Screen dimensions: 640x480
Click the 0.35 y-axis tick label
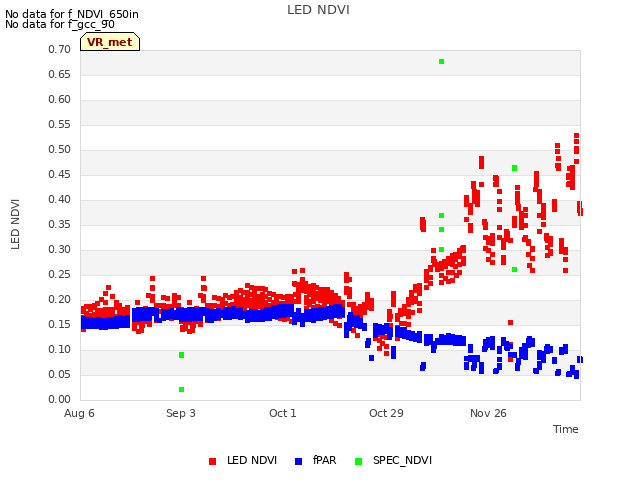59,224
